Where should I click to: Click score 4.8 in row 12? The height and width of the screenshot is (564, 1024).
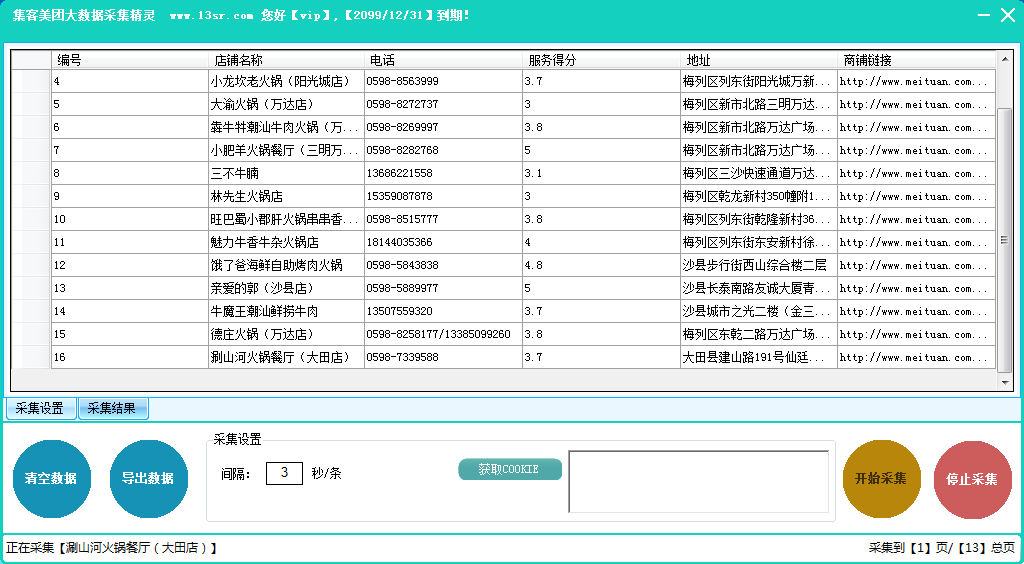534,266
